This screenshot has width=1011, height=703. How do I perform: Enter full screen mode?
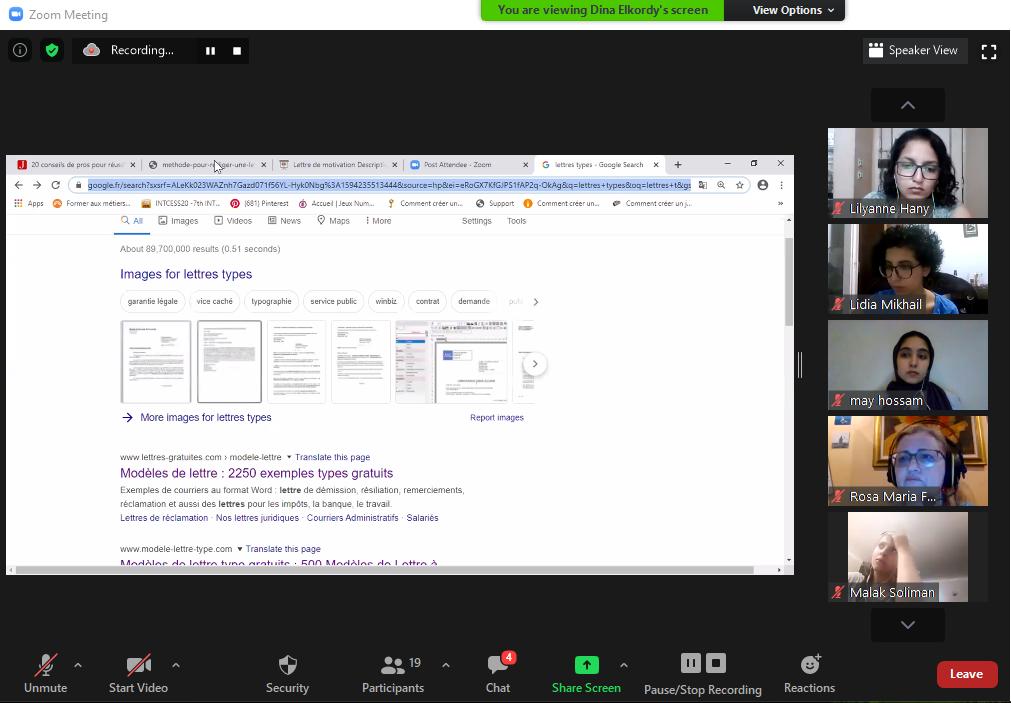click(988, 51)
